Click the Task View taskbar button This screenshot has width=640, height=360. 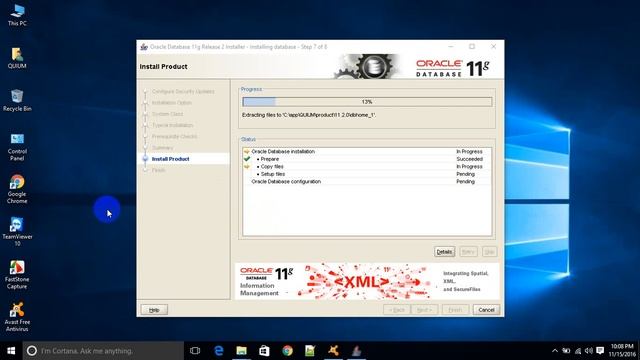[195, 351]
